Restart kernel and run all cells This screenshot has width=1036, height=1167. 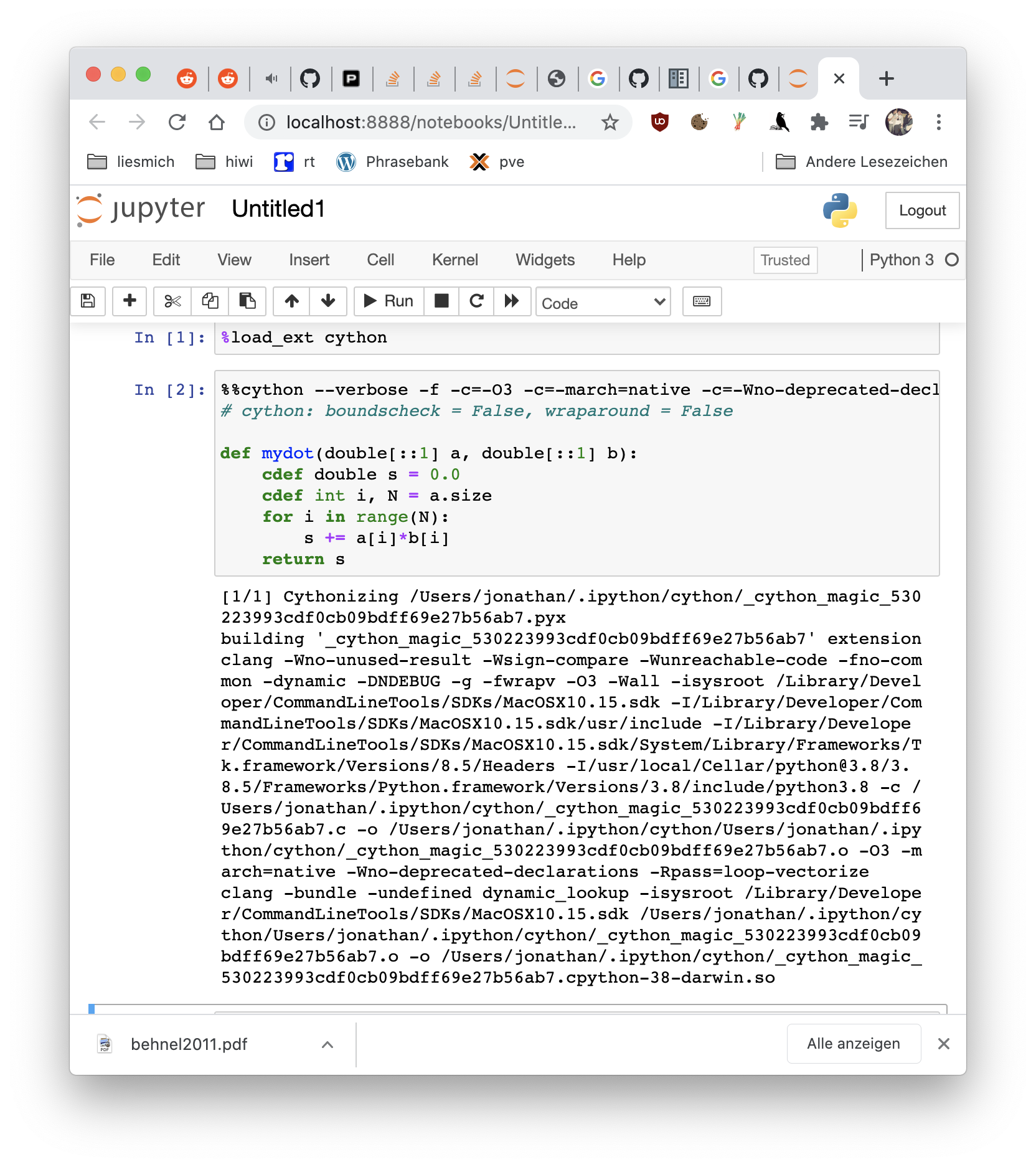click(512, 301)
